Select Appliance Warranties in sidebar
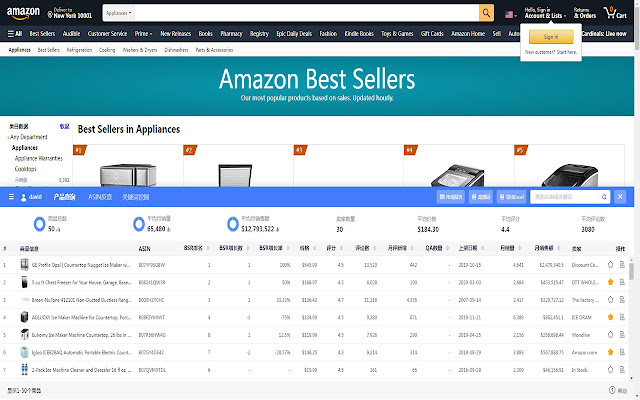Image resolution: width=640 pixels, height=400 pixels. pos(39,158)
